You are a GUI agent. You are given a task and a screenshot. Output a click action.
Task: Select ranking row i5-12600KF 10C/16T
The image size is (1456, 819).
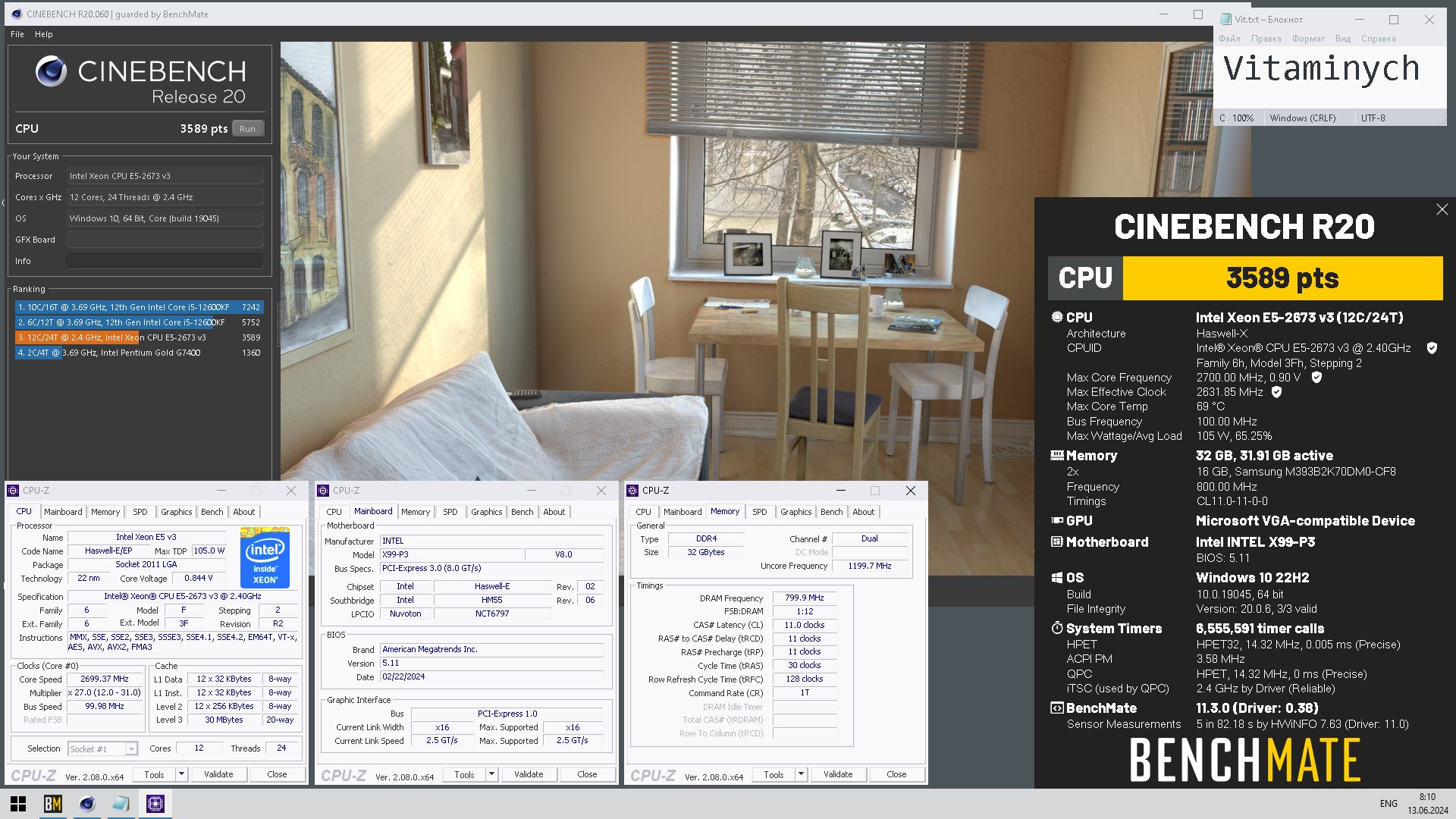pos(139,307)
